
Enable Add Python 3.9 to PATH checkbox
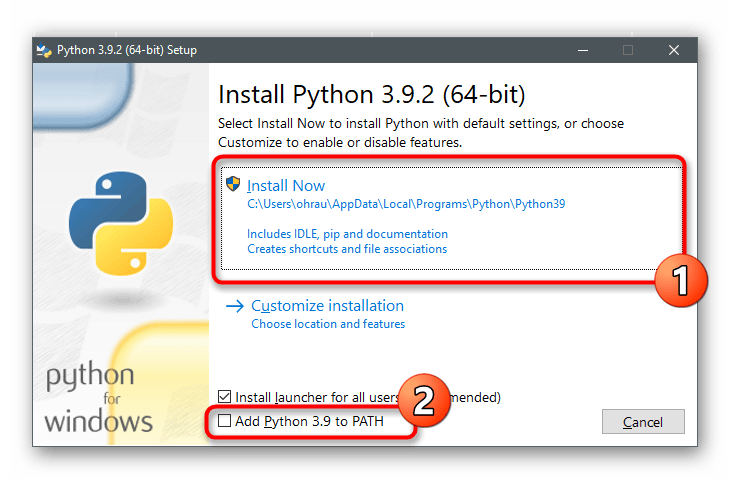point(225,421)
